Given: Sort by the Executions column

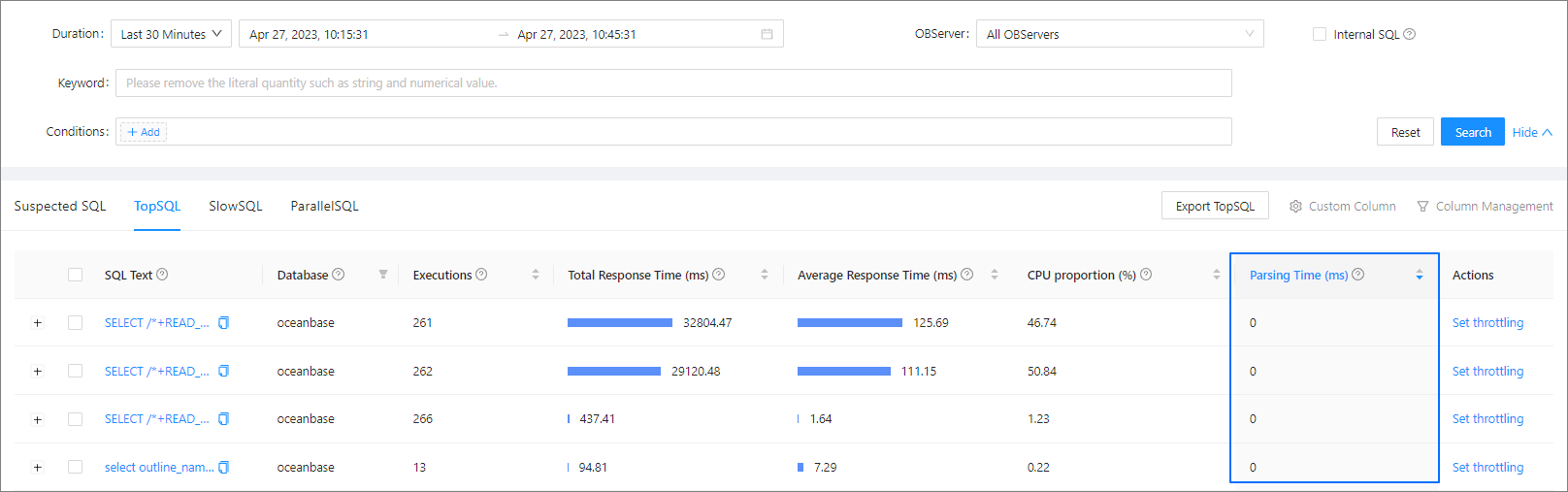Looking at the screenshot, I should (x=535, y=275).
